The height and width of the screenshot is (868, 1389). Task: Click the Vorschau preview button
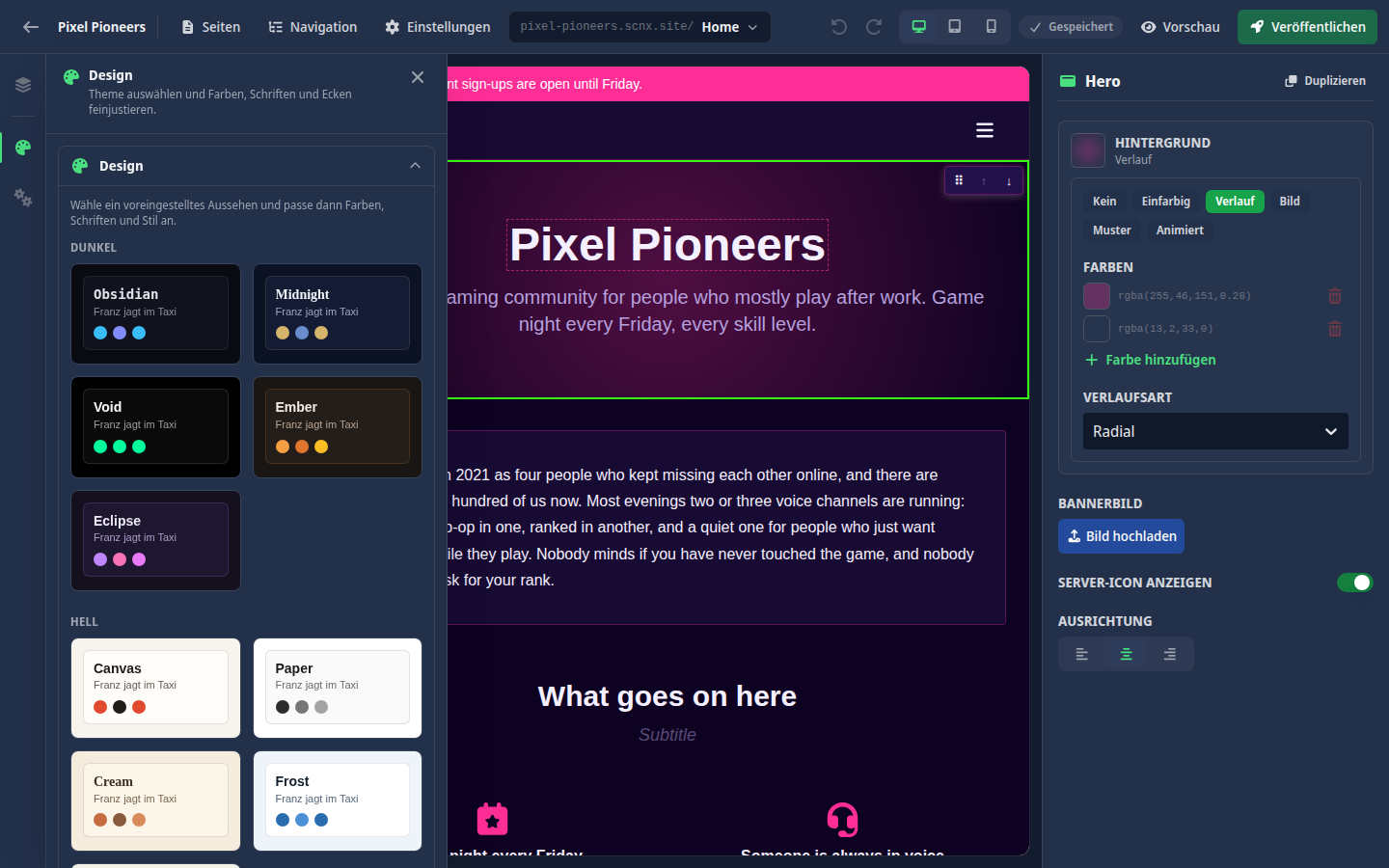[1180, 27]
